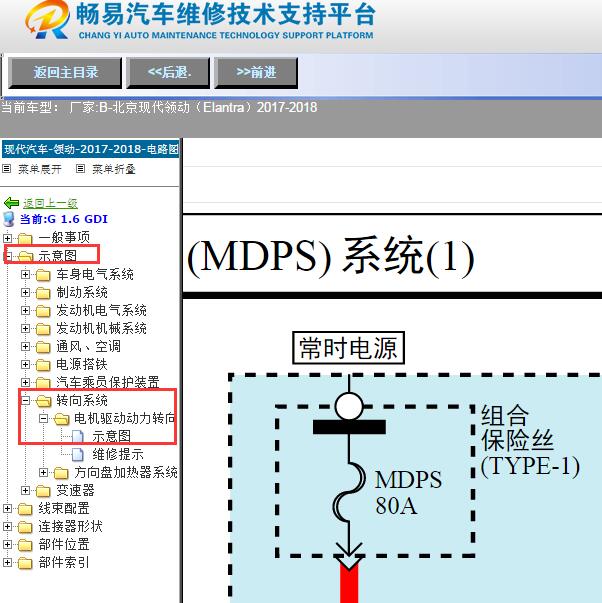Collapse the 电机驱动动力转向 node

pos(43,418)
